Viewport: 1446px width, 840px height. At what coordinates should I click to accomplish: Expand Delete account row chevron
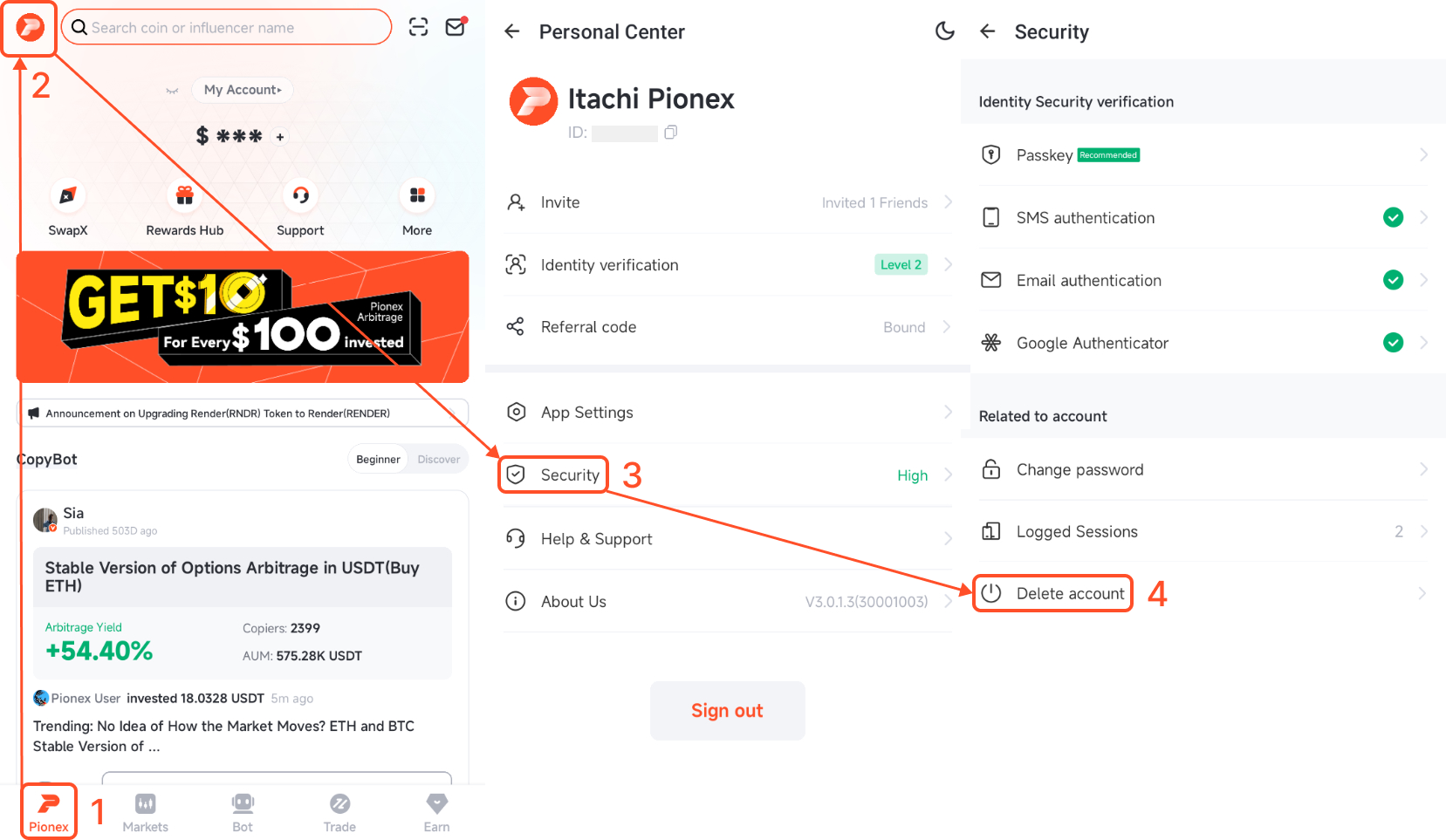pyautogui.click(x=1423, y=594)
